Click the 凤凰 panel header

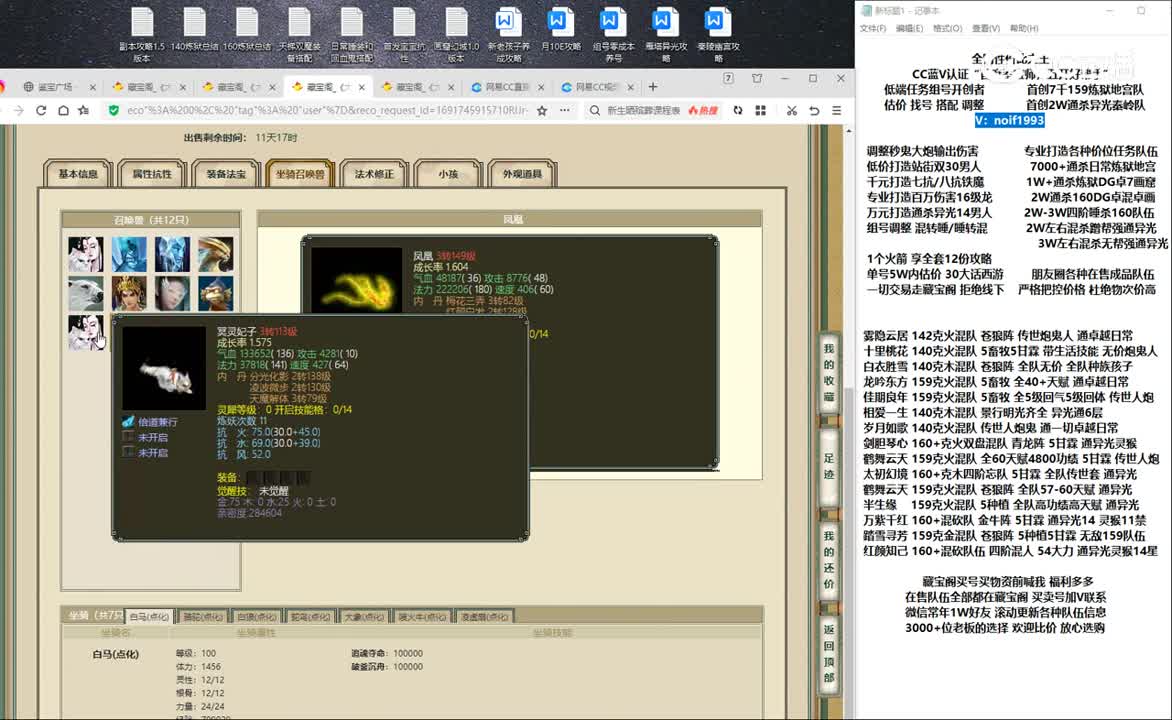(512, 219)
